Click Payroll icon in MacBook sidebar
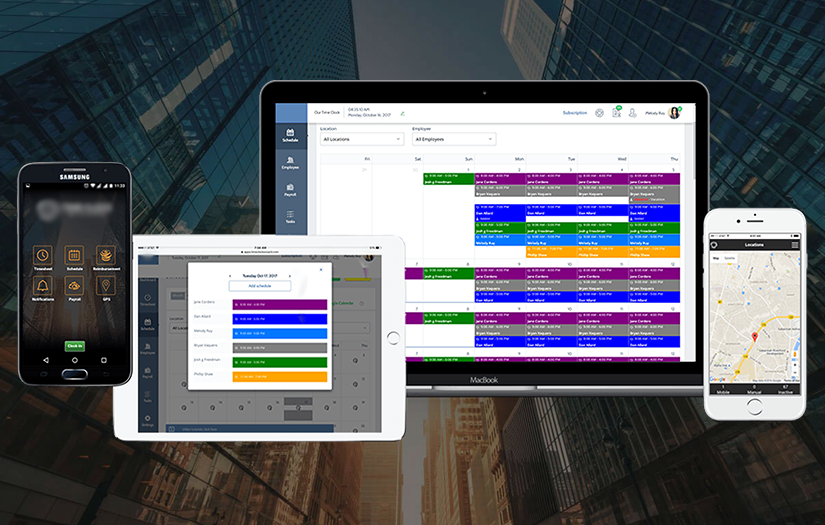 pyautogui.click(x=290, y=190)
